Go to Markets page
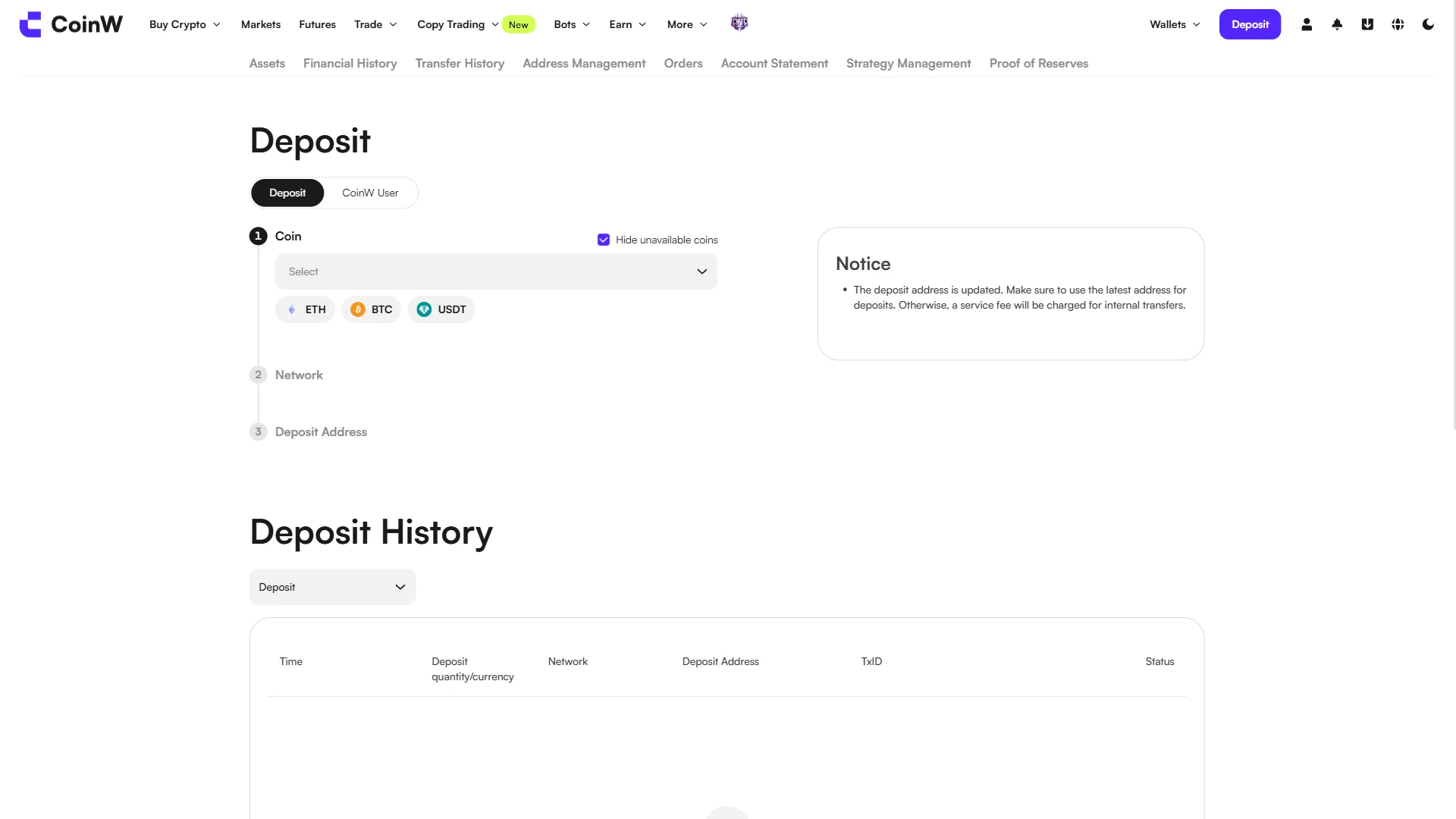Image resolution: width=1456 pixels, height=819 pixels. point(261,24)
